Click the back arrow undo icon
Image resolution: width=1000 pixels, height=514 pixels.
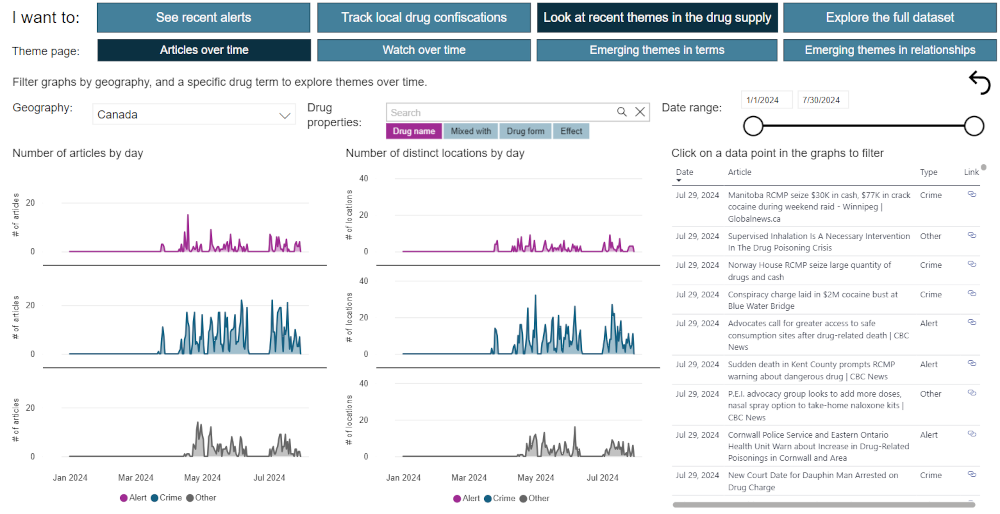[979, 82]
